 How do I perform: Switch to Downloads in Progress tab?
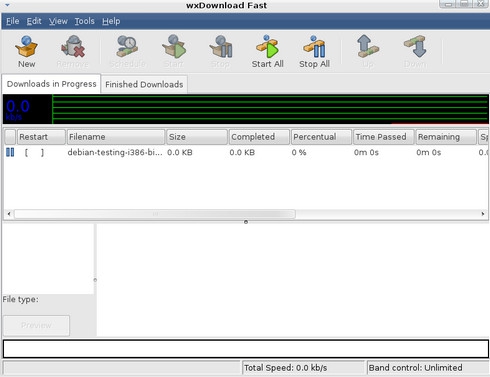pos(51,84)
